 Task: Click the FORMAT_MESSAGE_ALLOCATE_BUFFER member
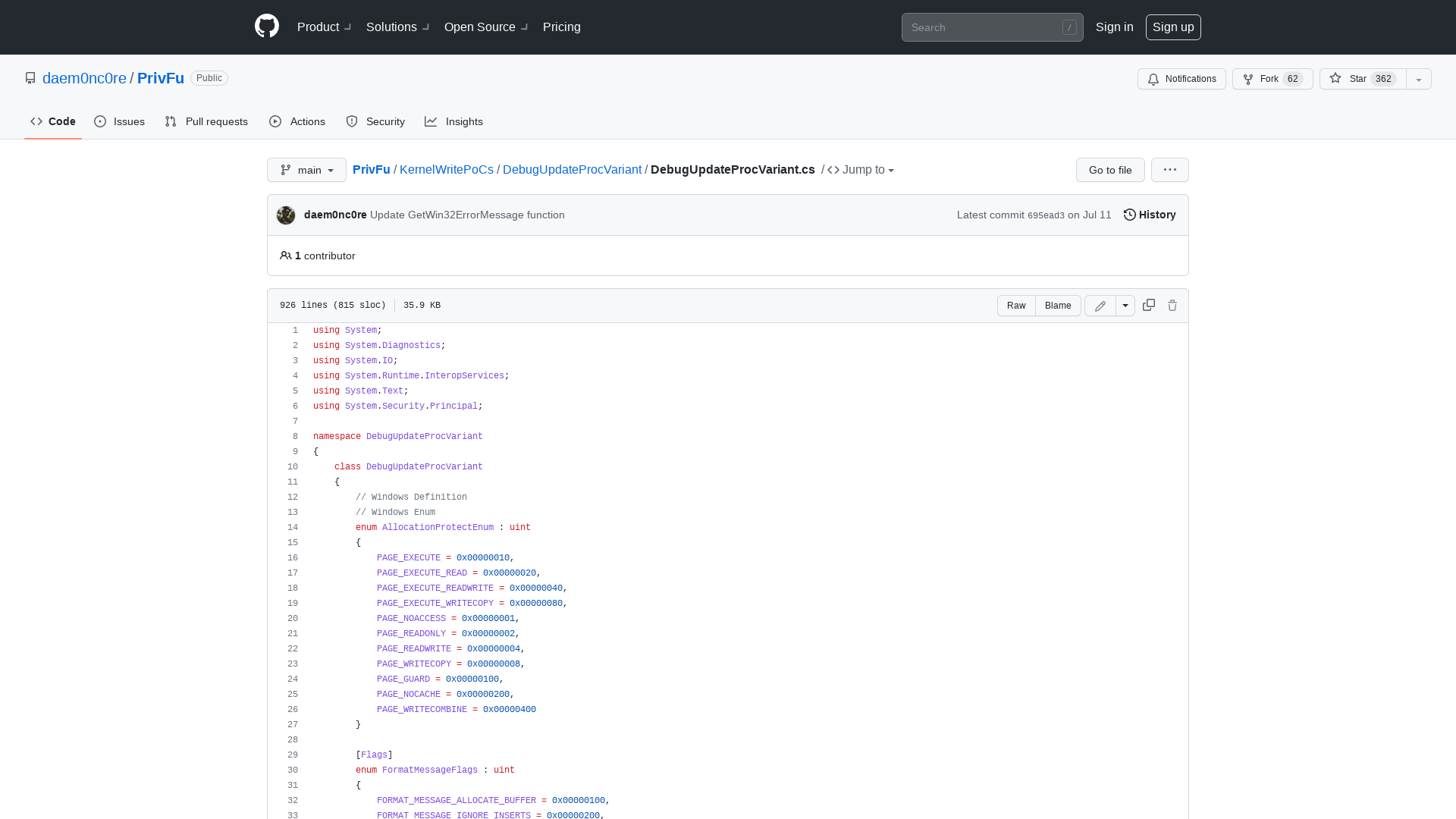click(x=457, y=801)
